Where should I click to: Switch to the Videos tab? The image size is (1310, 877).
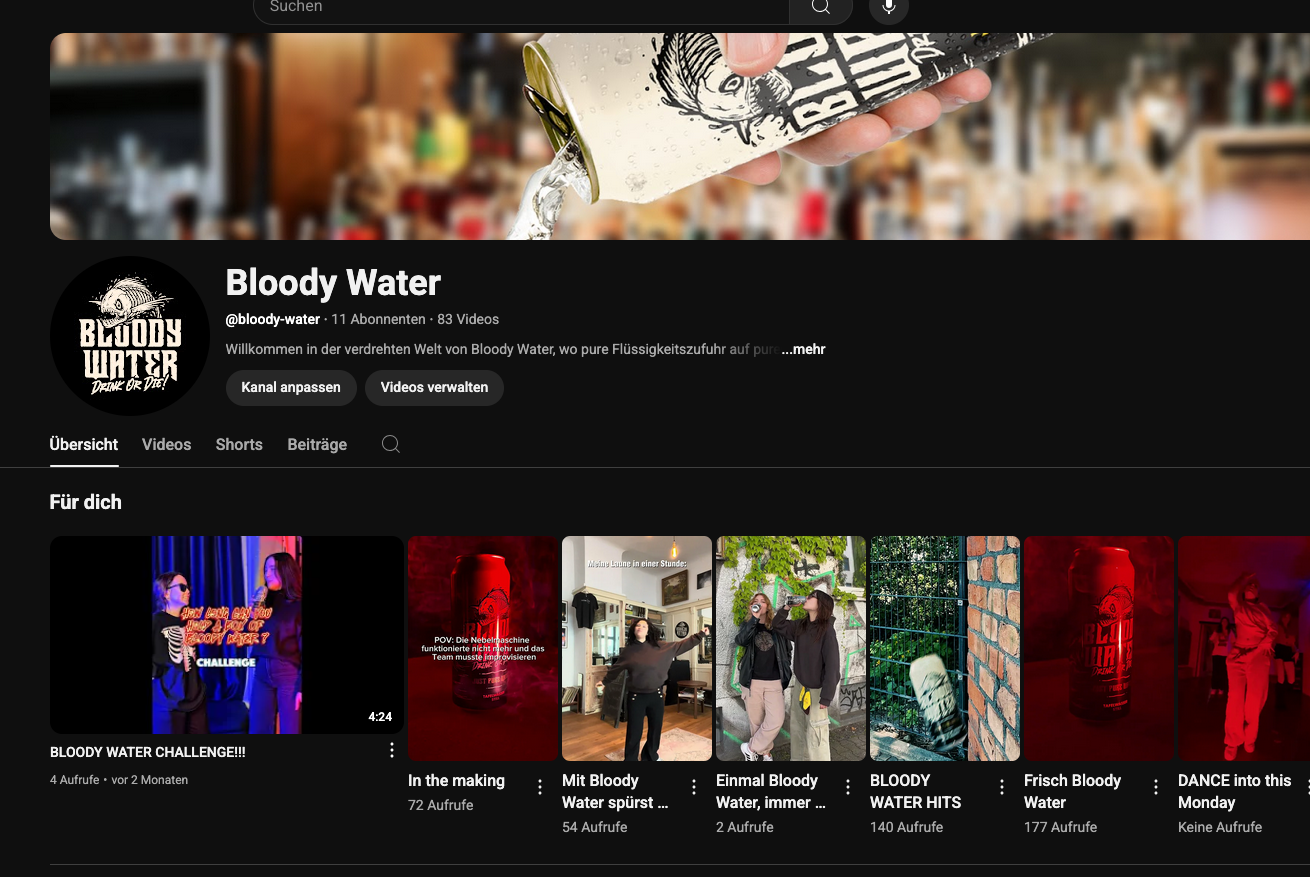click(x=166, y=445)
